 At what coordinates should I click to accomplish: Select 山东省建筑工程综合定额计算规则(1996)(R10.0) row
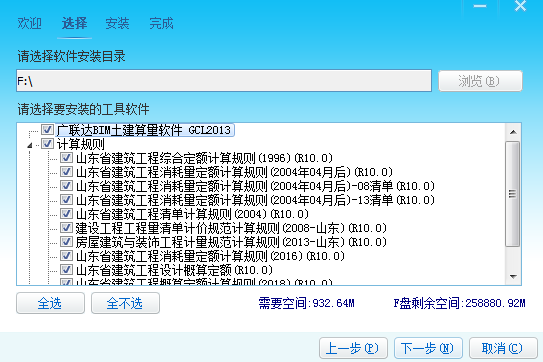click(204, 158)
